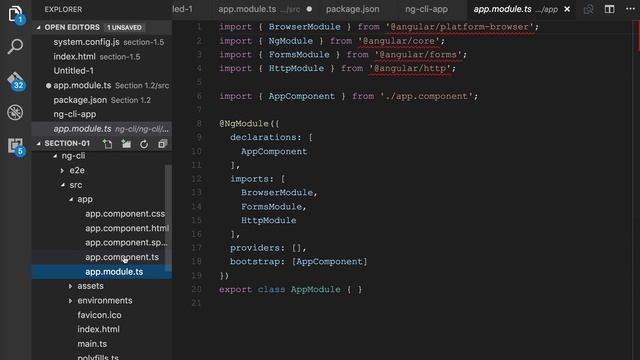This screenshot has height=360, width=640.
Task: Click the explorer vertical scrollbar
Action: [168, 218]
